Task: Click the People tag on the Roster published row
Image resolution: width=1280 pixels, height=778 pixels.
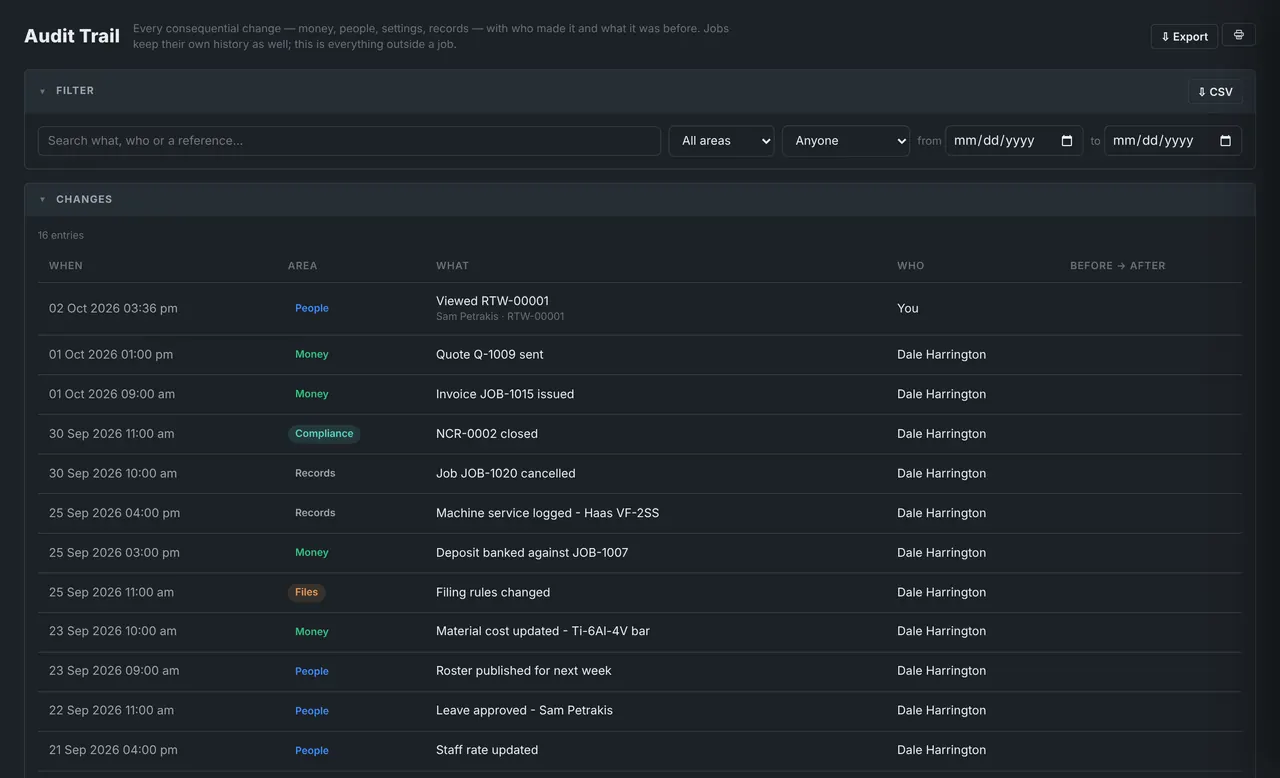Action: [x=312, y=671]
